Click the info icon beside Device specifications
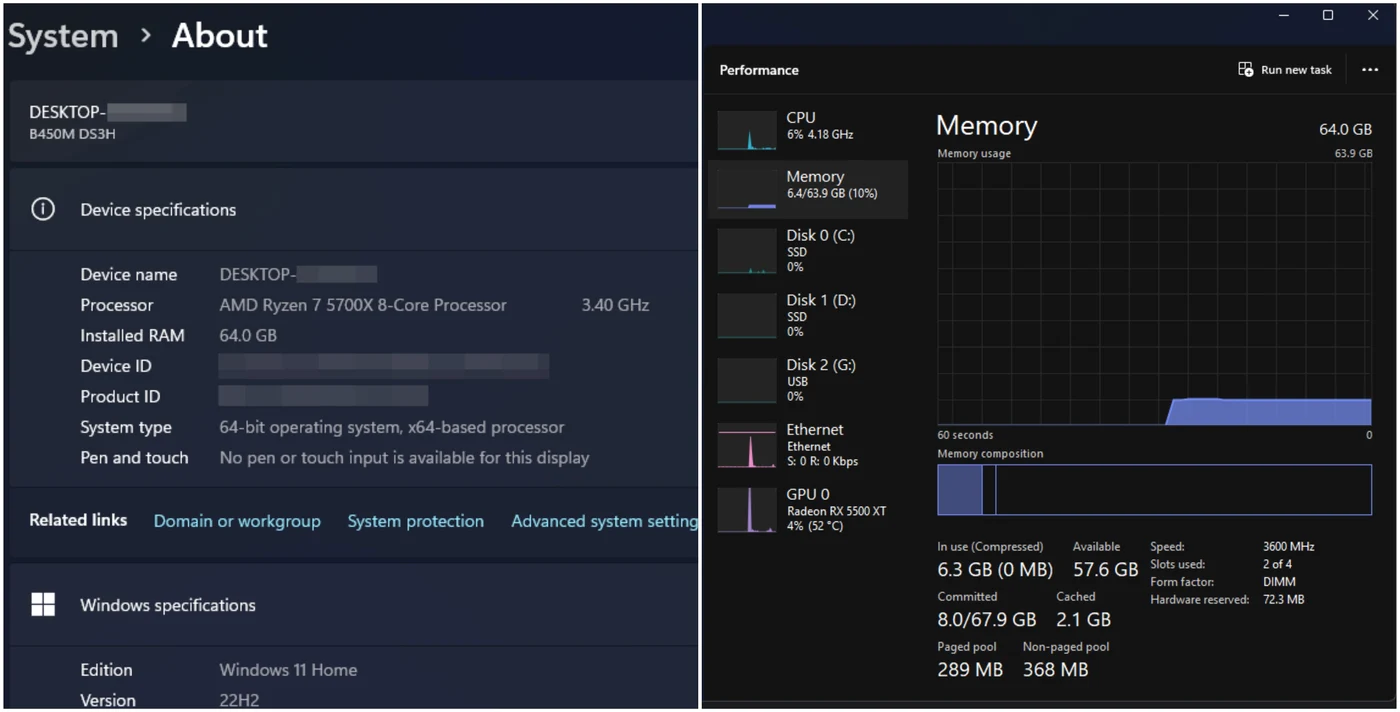The height and width of the screenshot is (712, 1400). [x=43, y=209]
